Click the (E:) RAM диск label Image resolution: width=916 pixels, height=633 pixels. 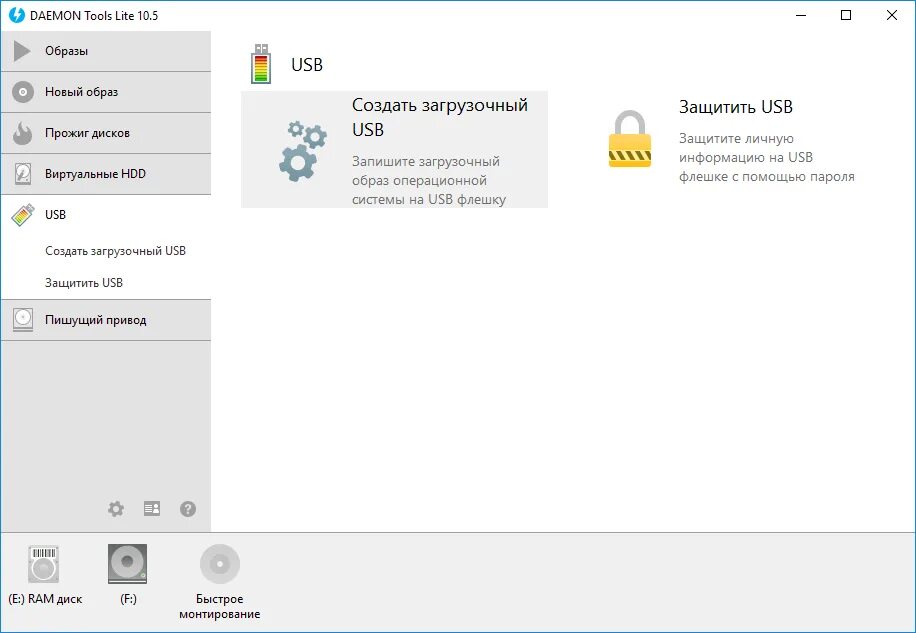click(x=45, y=599)
